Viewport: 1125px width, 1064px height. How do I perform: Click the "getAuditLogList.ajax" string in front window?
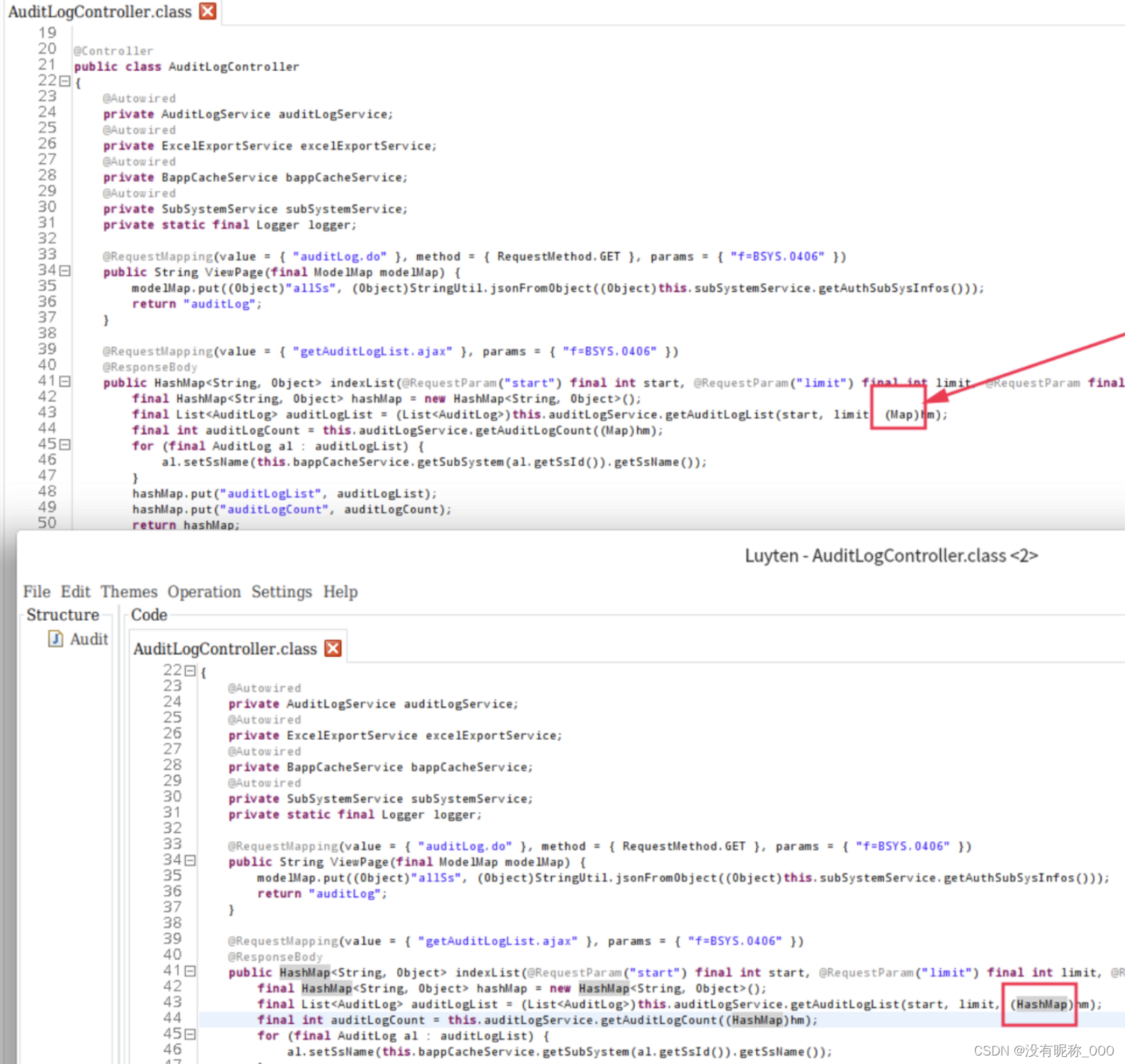(498, 941)
